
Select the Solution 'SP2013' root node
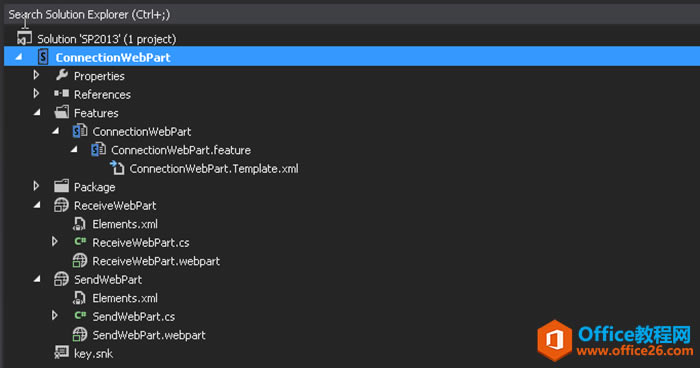click(x=107, y=39)
